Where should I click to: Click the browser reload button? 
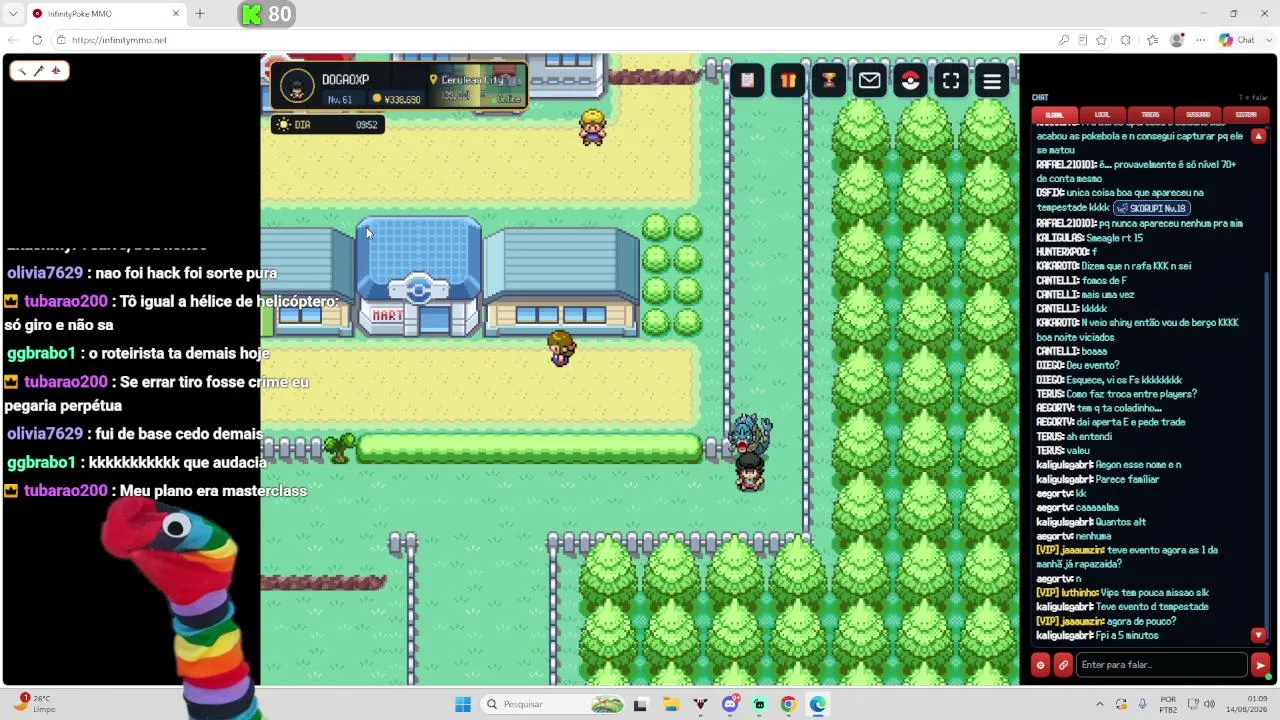tap(37, 40)
